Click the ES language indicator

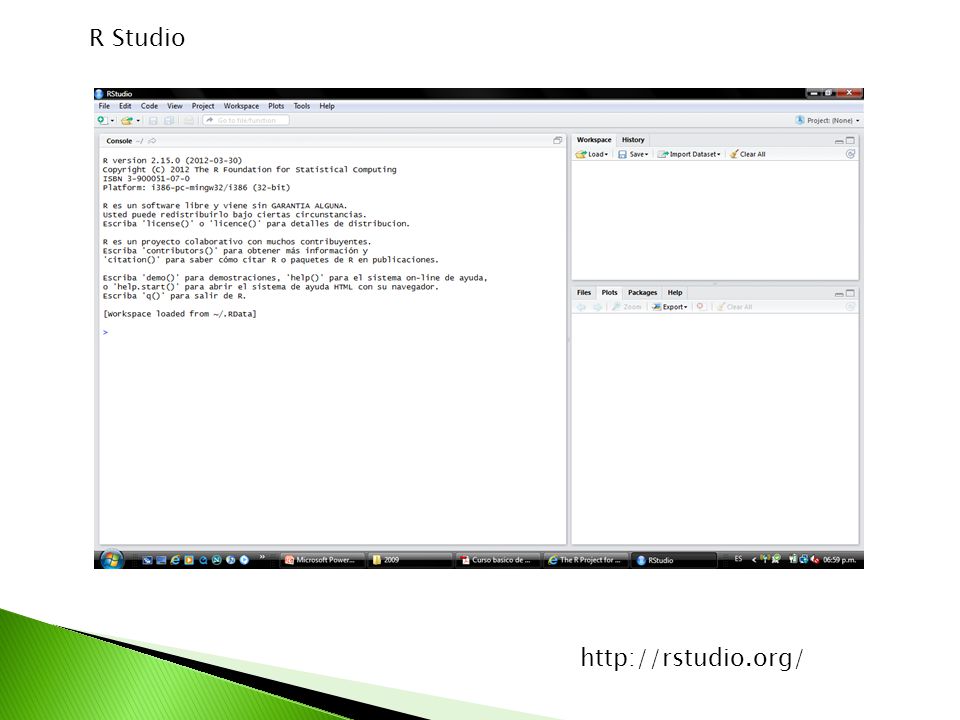pos(738,559)
